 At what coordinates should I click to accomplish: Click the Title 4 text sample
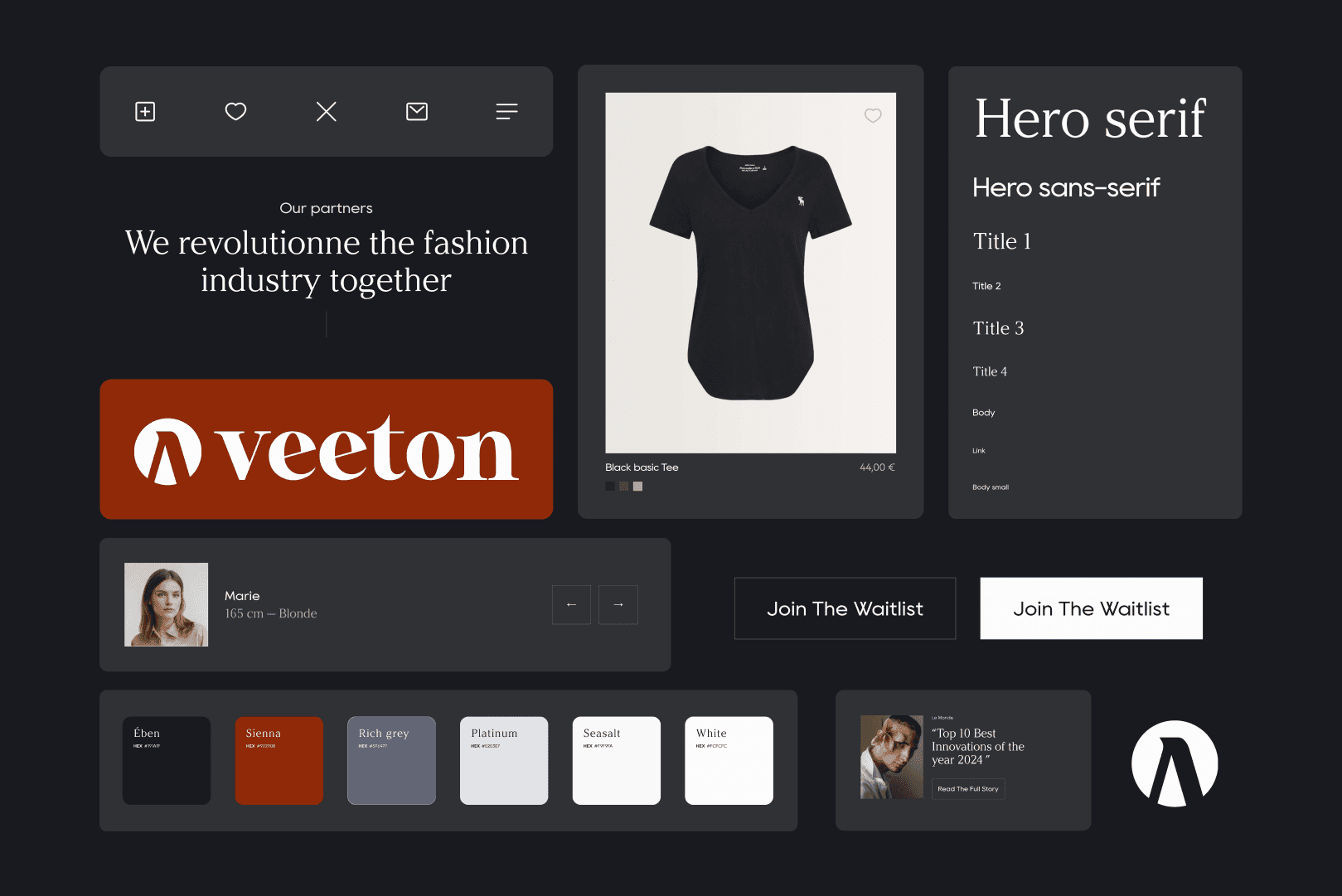(990, 371)
